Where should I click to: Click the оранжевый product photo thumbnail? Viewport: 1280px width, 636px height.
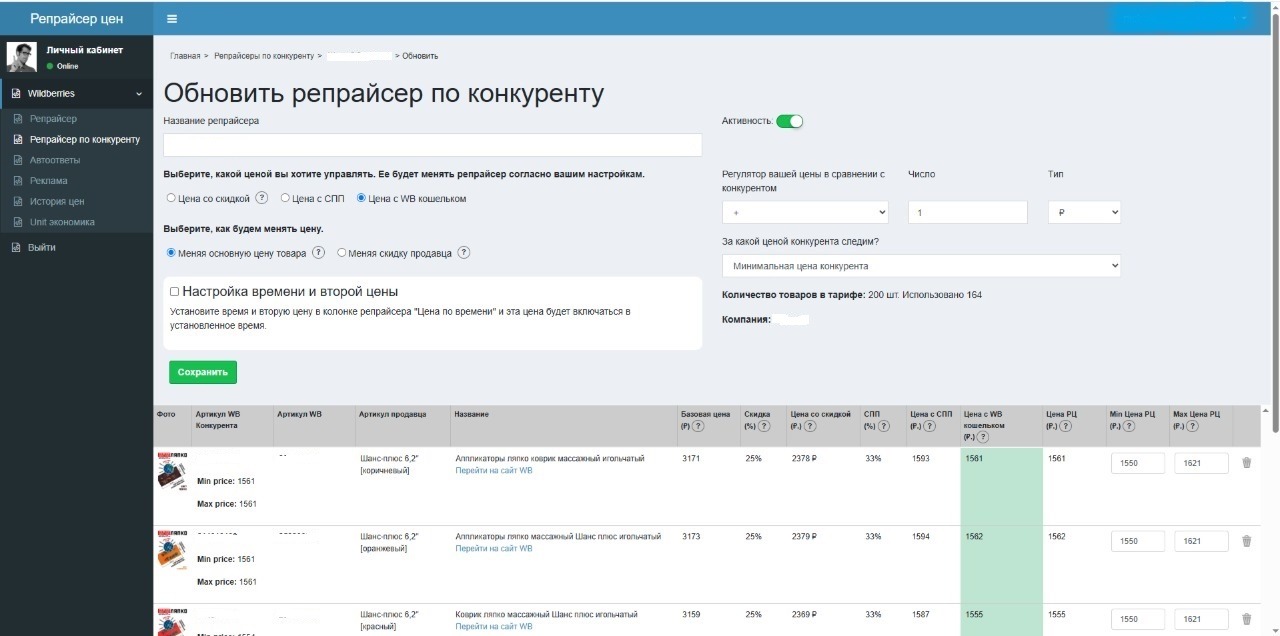pos(172,550)
